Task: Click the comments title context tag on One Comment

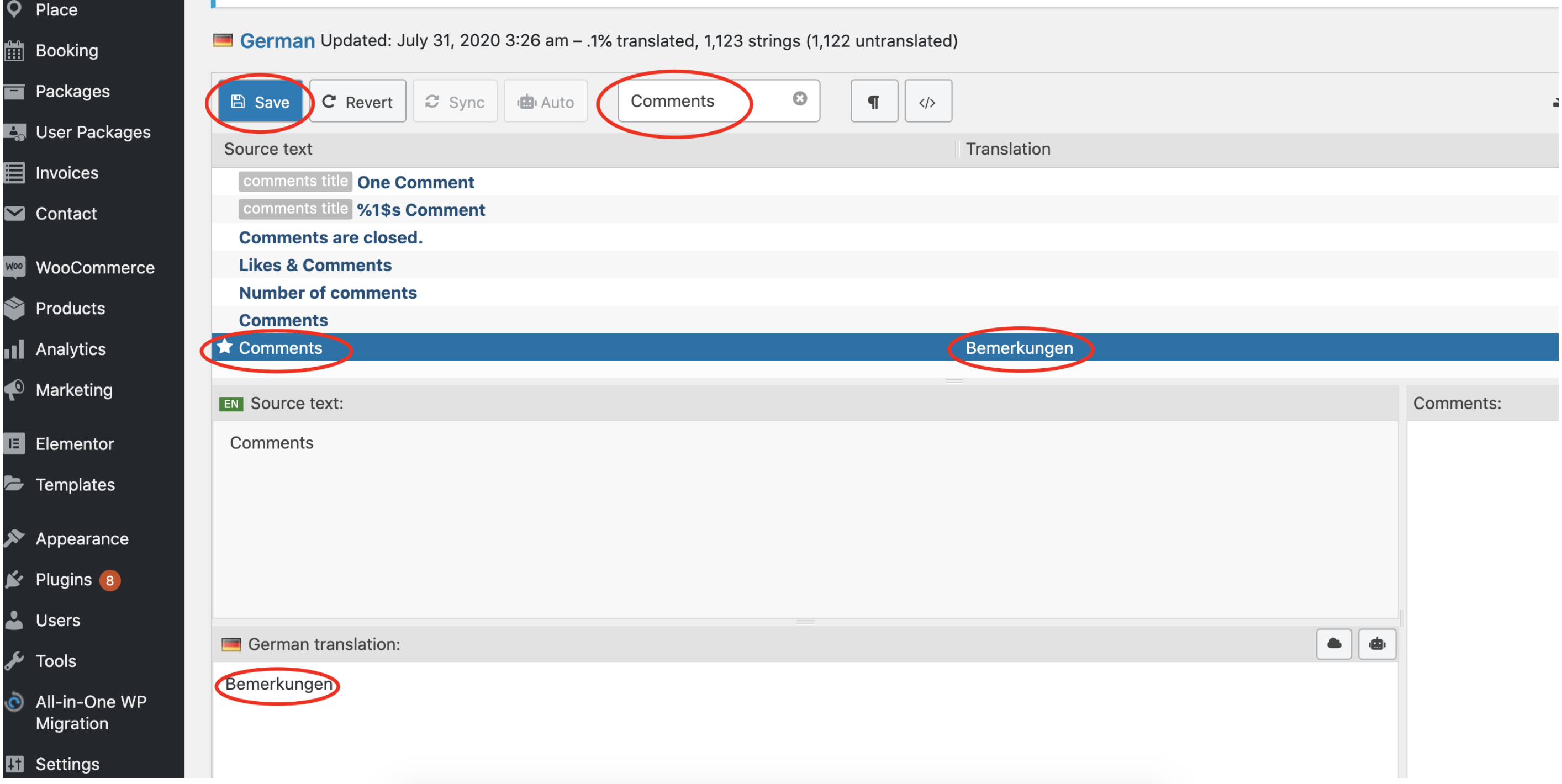Action: (295, 181)
